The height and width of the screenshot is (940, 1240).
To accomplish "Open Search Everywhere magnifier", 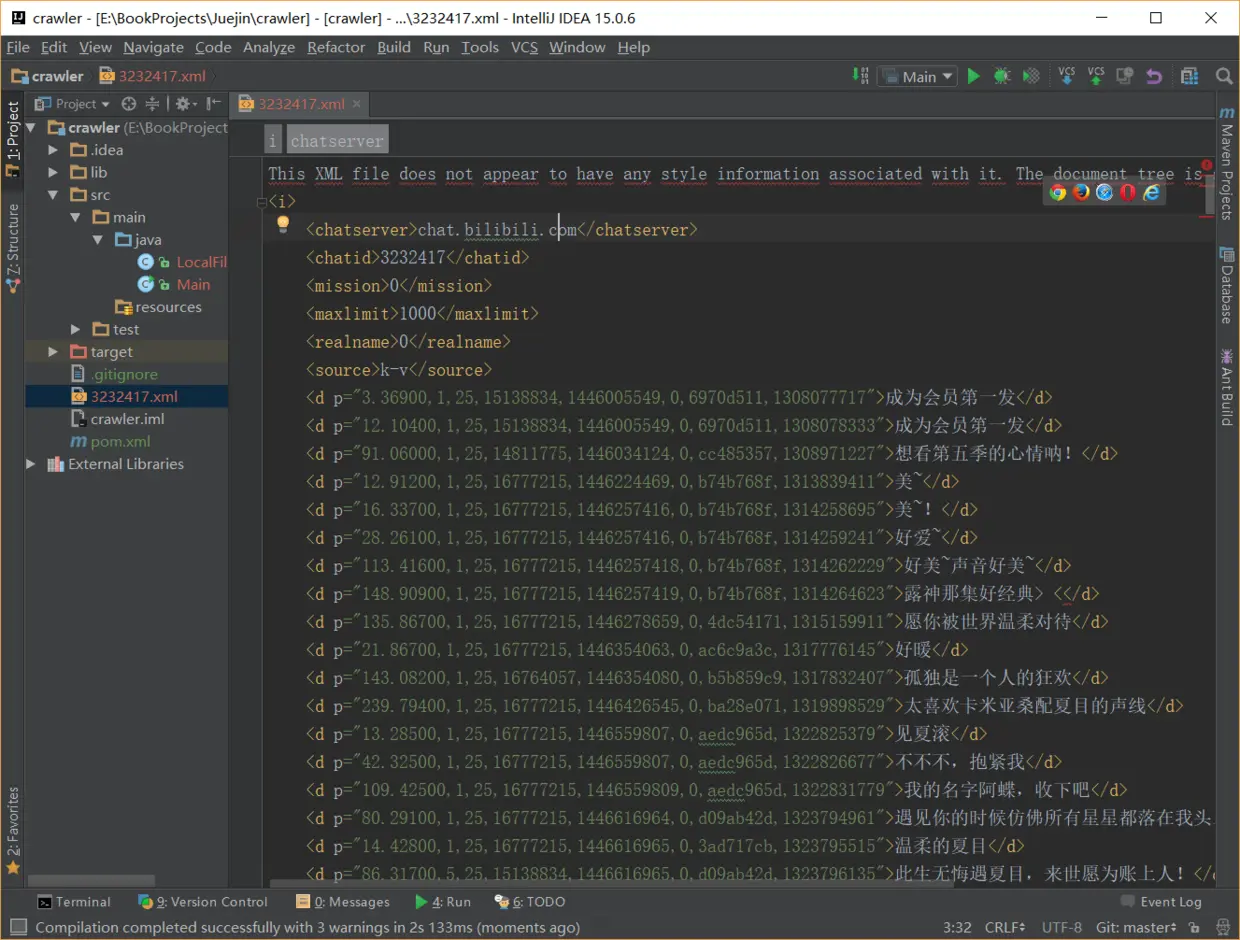I will pyautogui.click(x=1223, y=76).
